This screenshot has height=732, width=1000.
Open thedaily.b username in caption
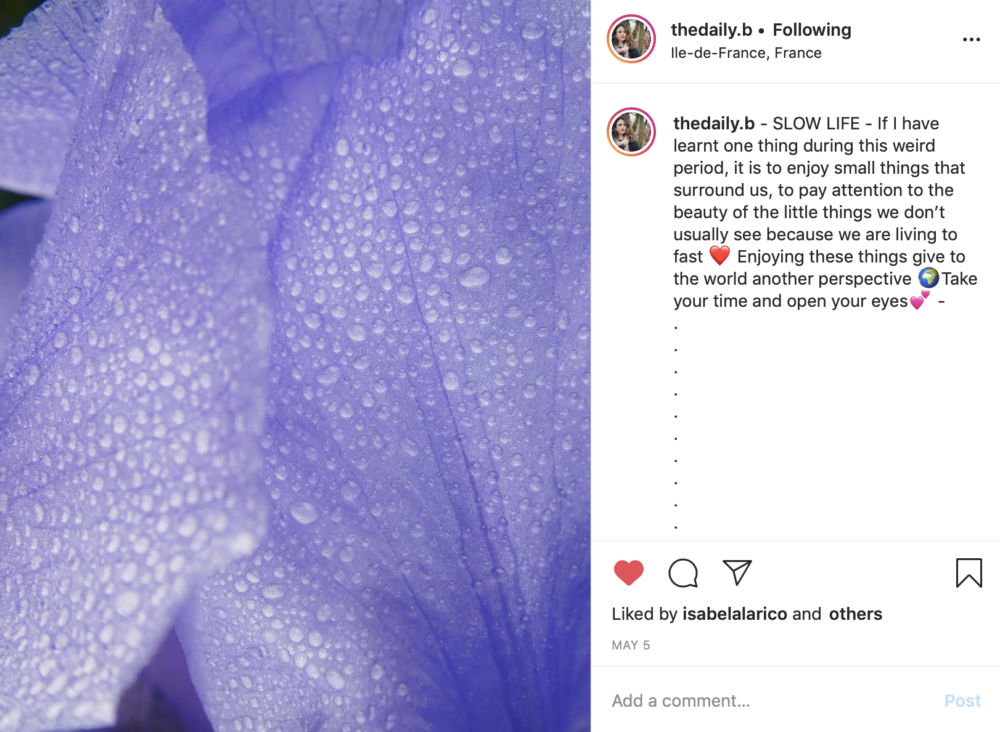tap(714, 123)
